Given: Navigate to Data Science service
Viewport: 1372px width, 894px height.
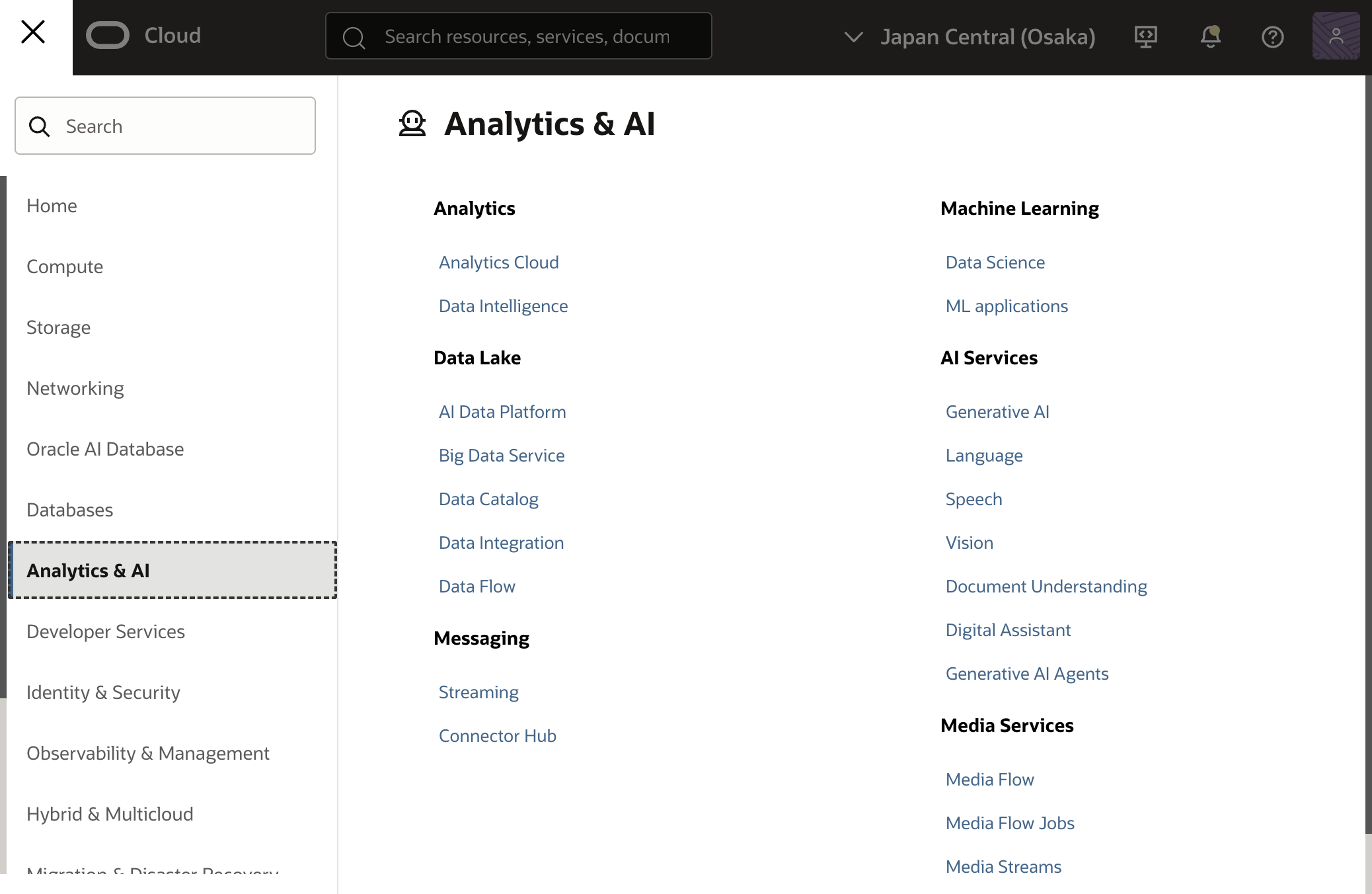Looking at the screenshot, I should click(x=995, y=263).
